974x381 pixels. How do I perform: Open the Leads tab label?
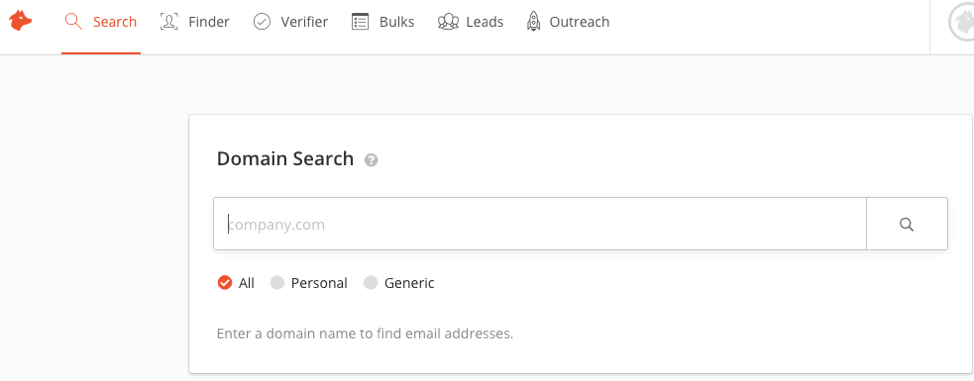coord(485,22)
